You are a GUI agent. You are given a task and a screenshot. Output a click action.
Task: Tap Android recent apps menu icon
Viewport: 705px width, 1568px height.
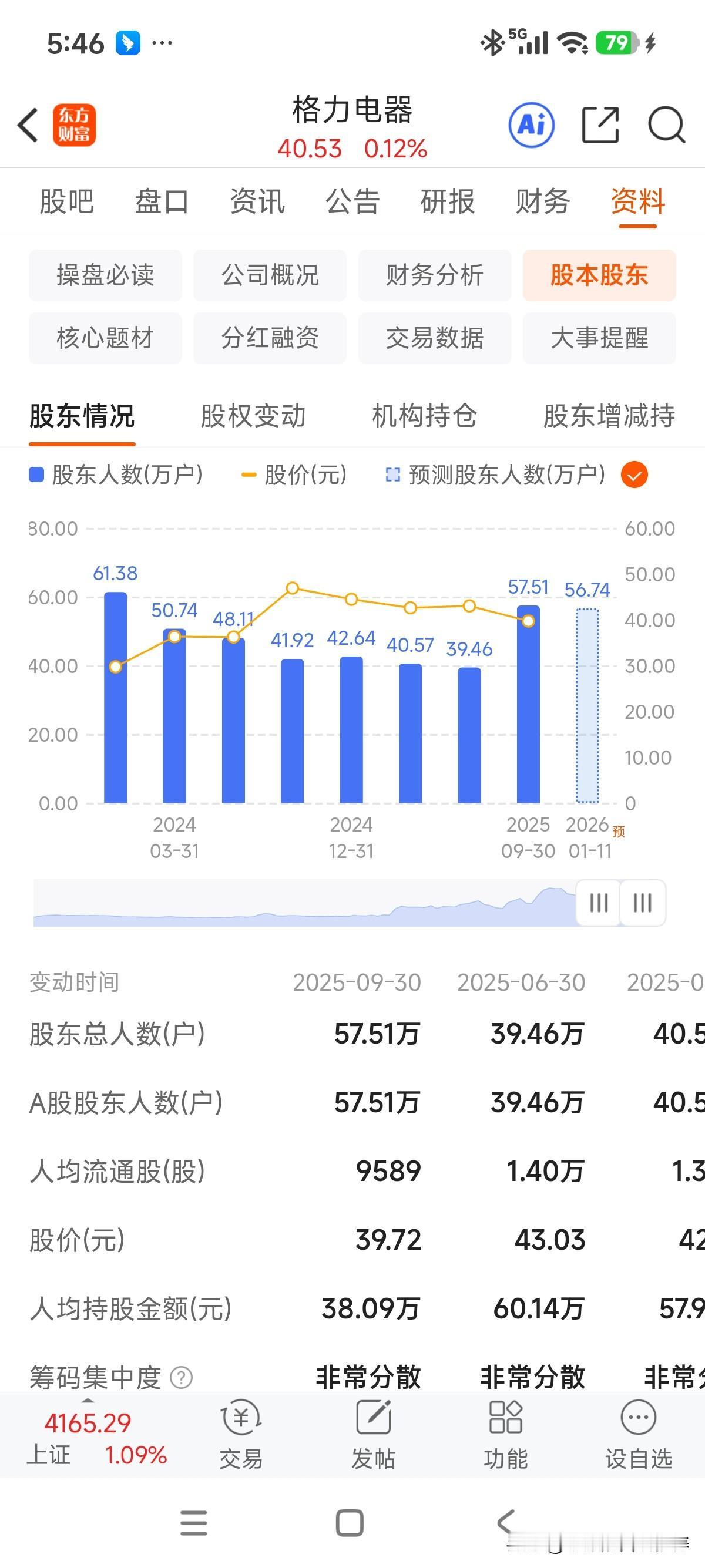click(x=194, y=1523)
